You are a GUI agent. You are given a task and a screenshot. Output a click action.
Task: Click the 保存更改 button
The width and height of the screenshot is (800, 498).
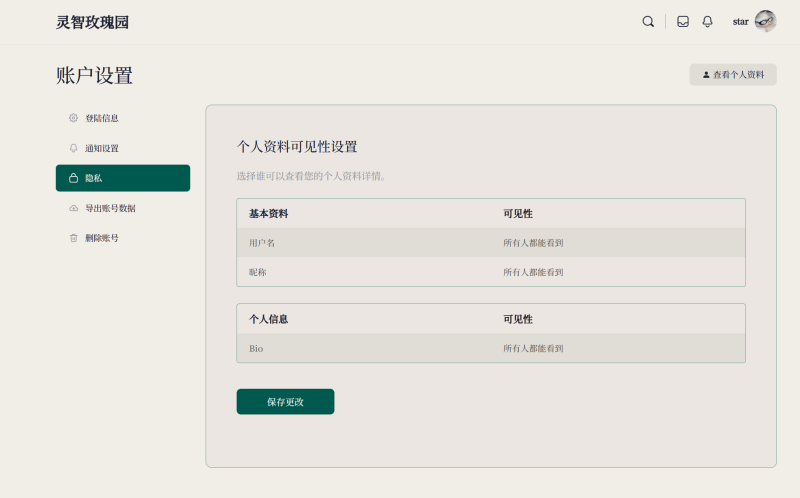point(285,402)
